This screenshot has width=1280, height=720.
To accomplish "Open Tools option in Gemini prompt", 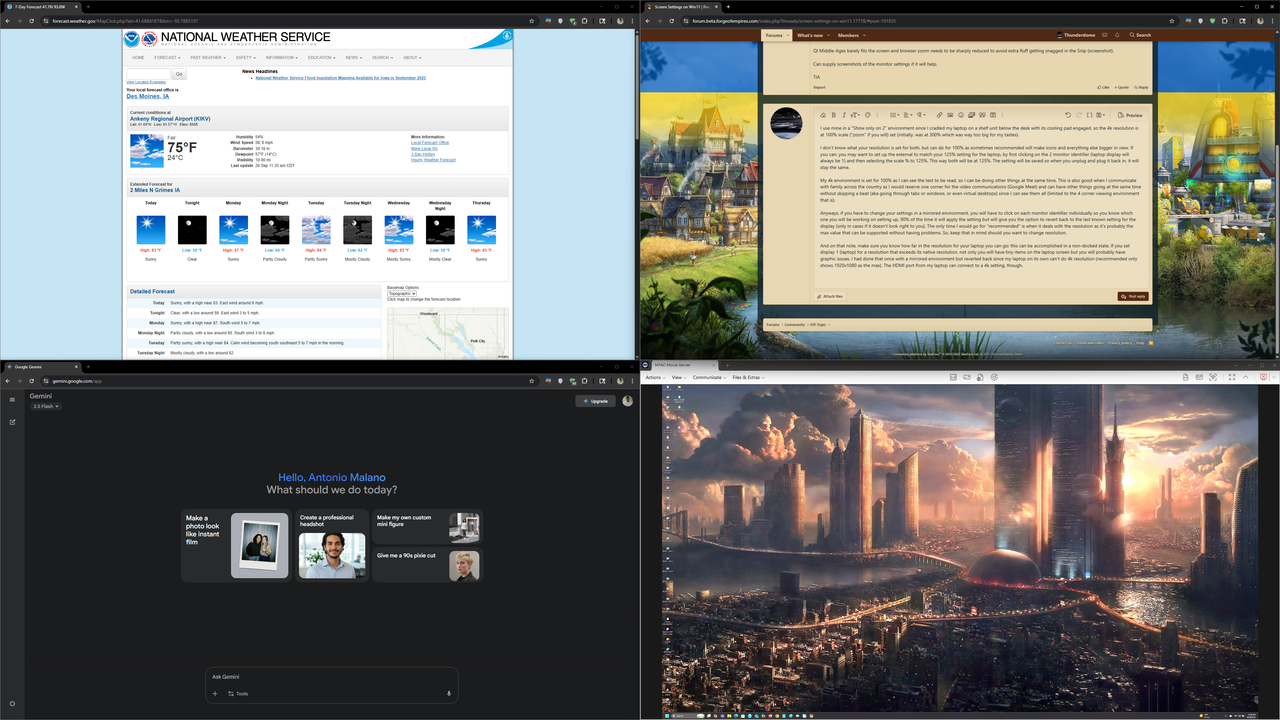I will coord(238,693).
